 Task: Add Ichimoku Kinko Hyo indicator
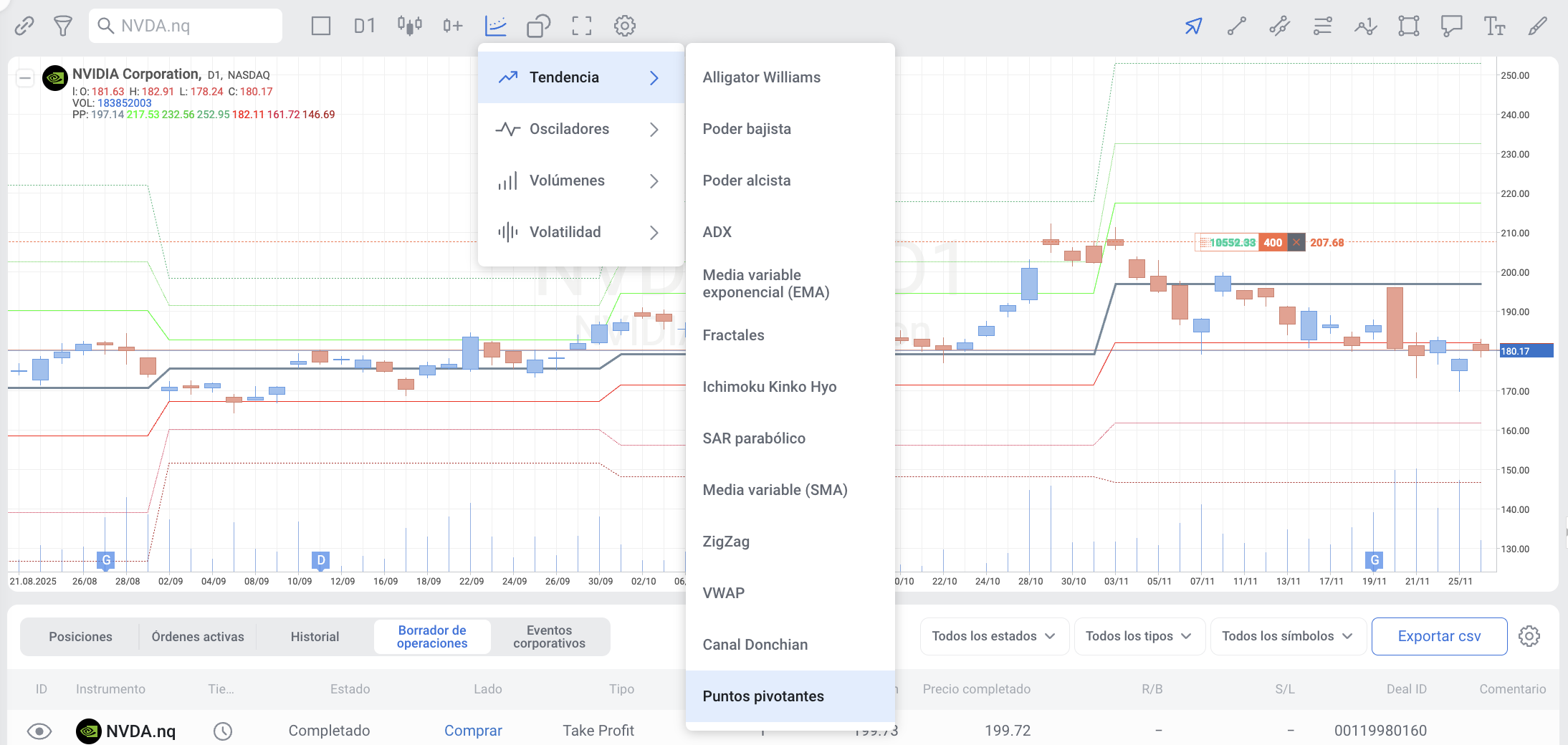[x=790, y=387]
